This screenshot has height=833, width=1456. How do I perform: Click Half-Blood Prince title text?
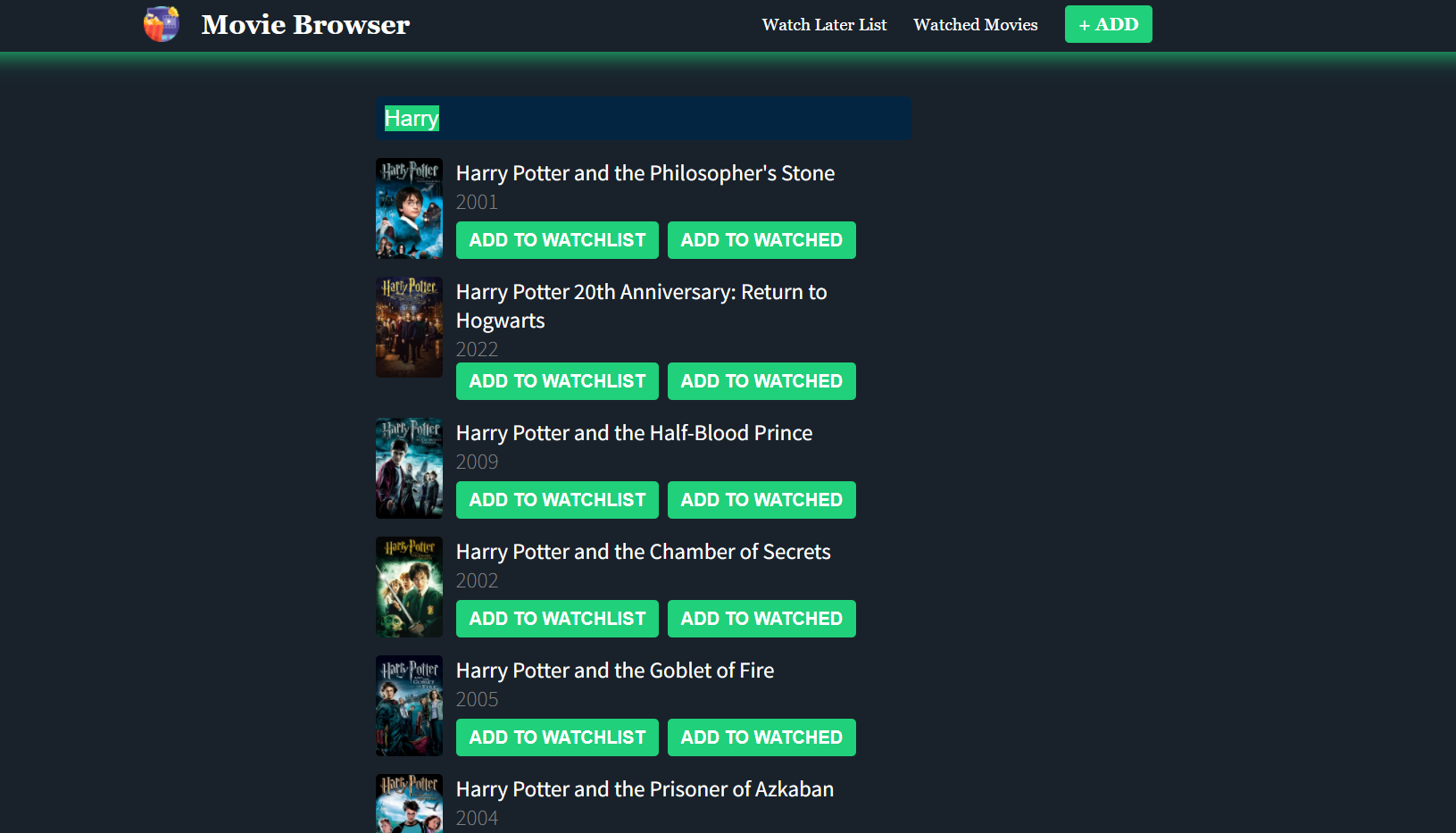tap(634, 433)
